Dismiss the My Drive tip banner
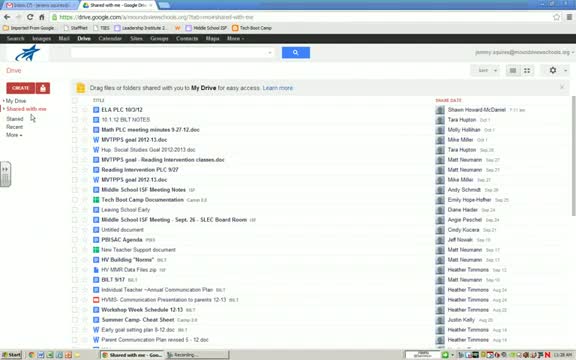 tap(562, 87)
